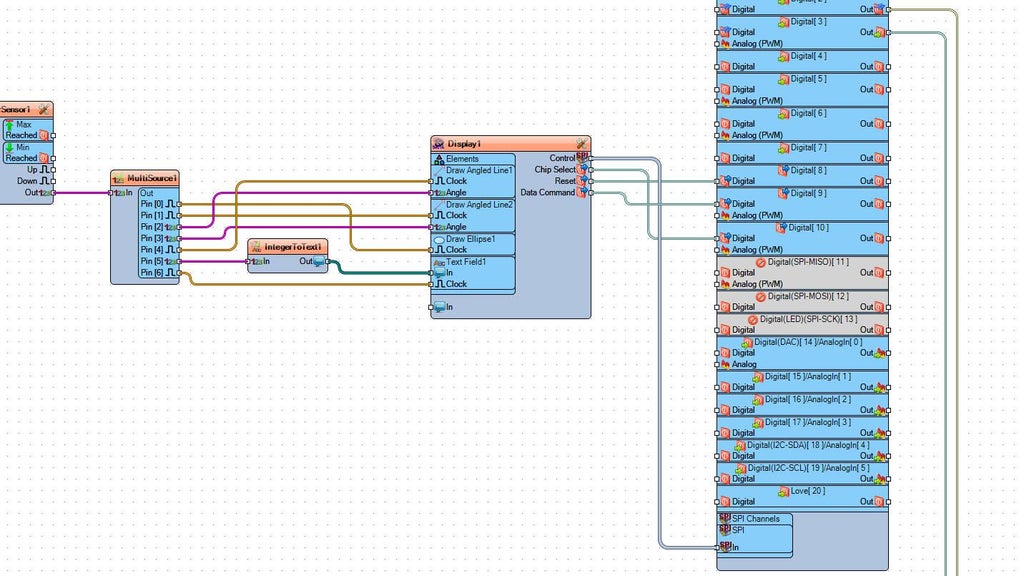Click the Sensor1 wrench tool icon
This screenshot has height=576, width=1024.
coord(44,109)
